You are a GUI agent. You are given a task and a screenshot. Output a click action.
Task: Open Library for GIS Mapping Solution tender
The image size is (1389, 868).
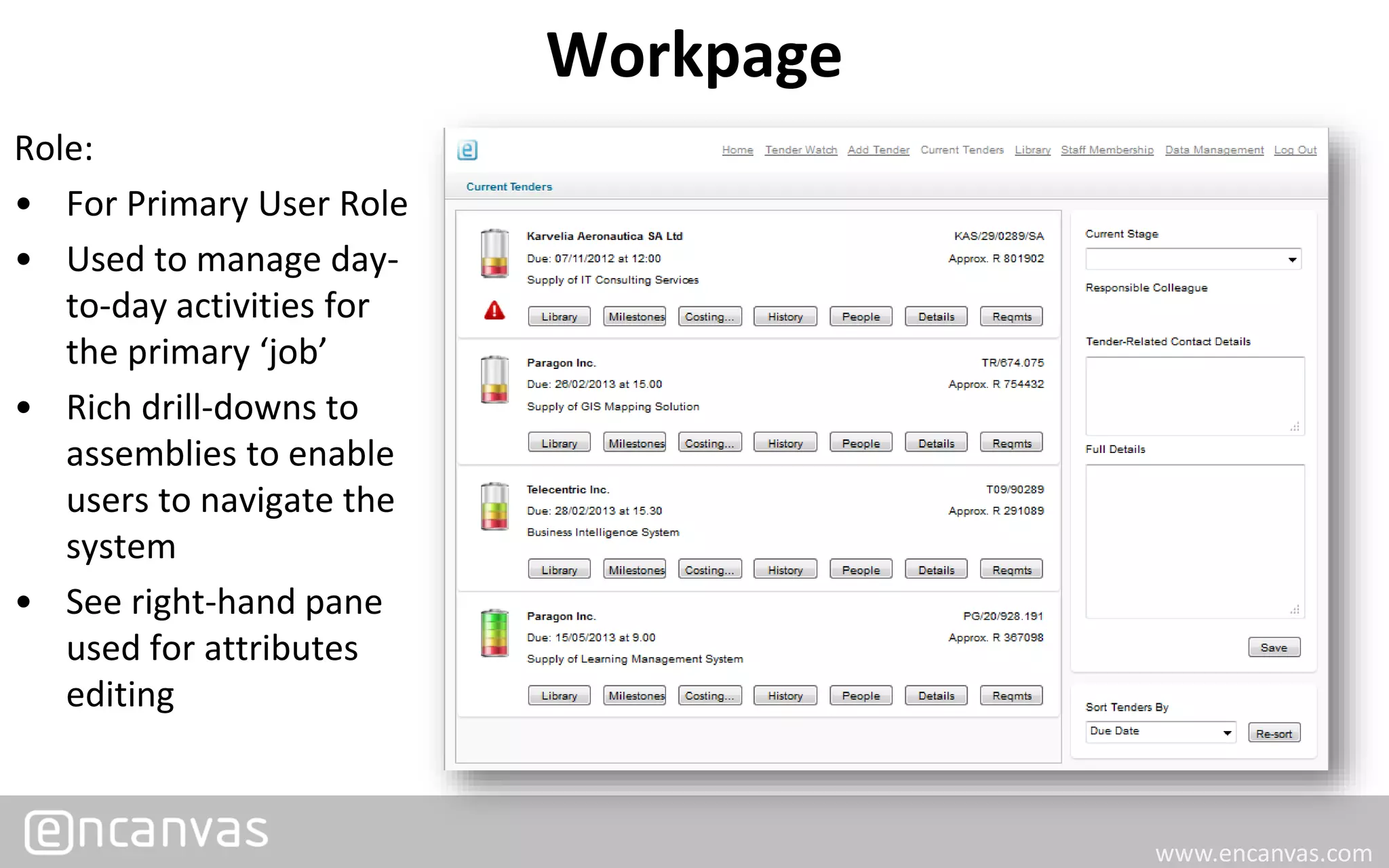pyautogui.click(x=559, y=443)
